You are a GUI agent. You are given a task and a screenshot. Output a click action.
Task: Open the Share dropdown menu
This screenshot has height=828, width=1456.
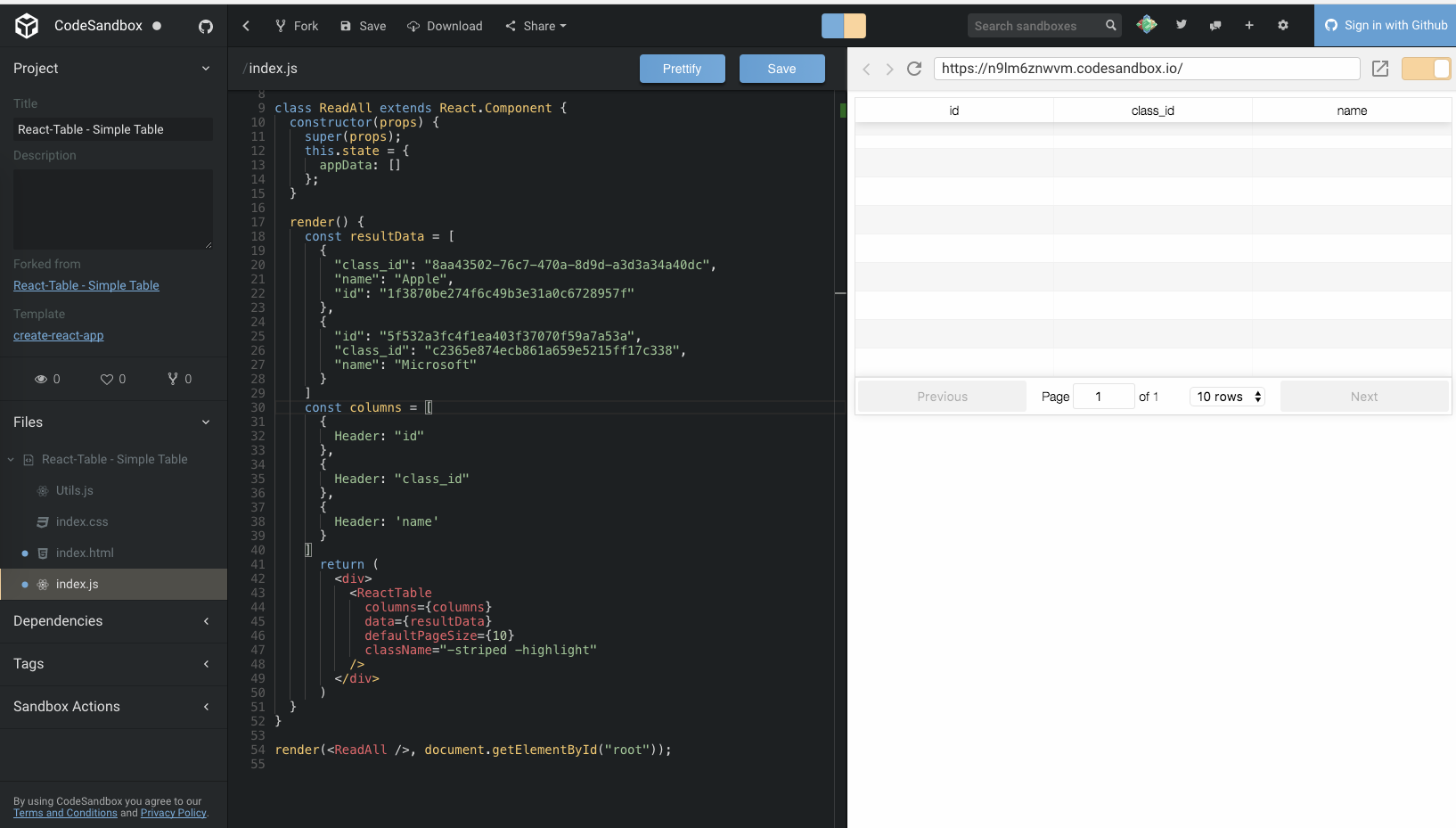tap(536, 26)
